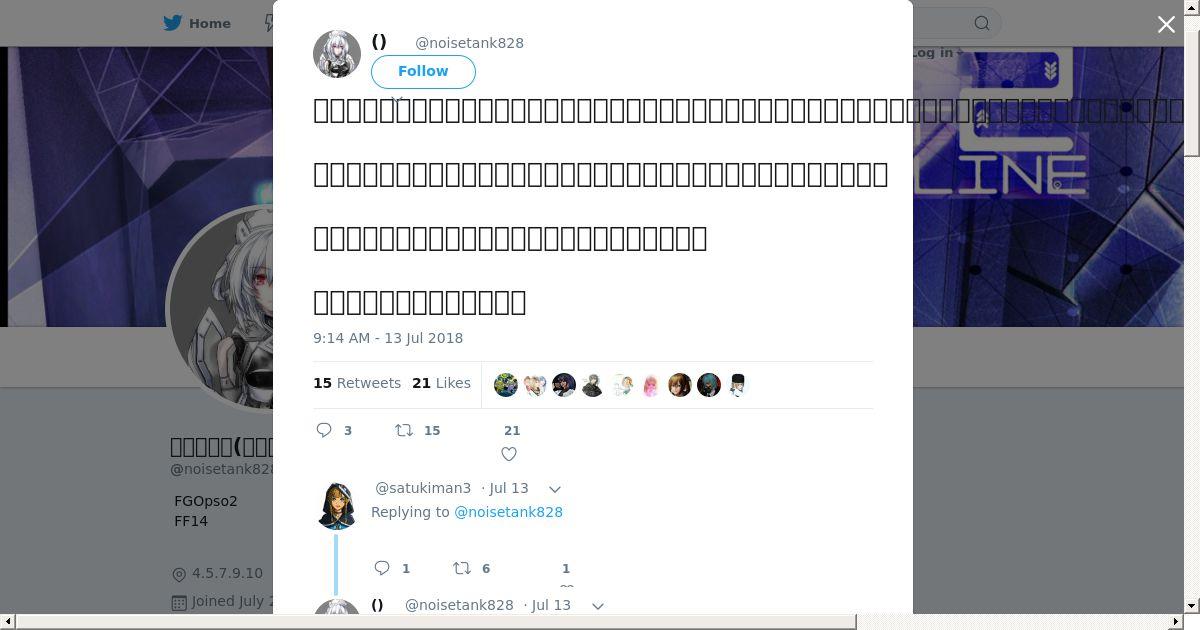This screenshot has width=1200, height=630.
Task: Click the retweet icon showing 15
Action: click(404, 430)
